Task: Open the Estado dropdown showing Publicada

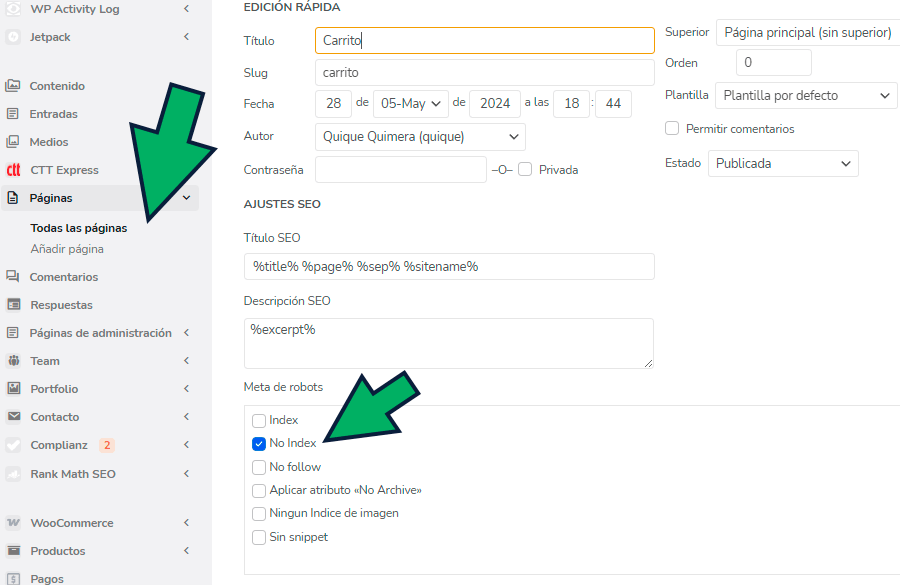Action: pos(783,163)
